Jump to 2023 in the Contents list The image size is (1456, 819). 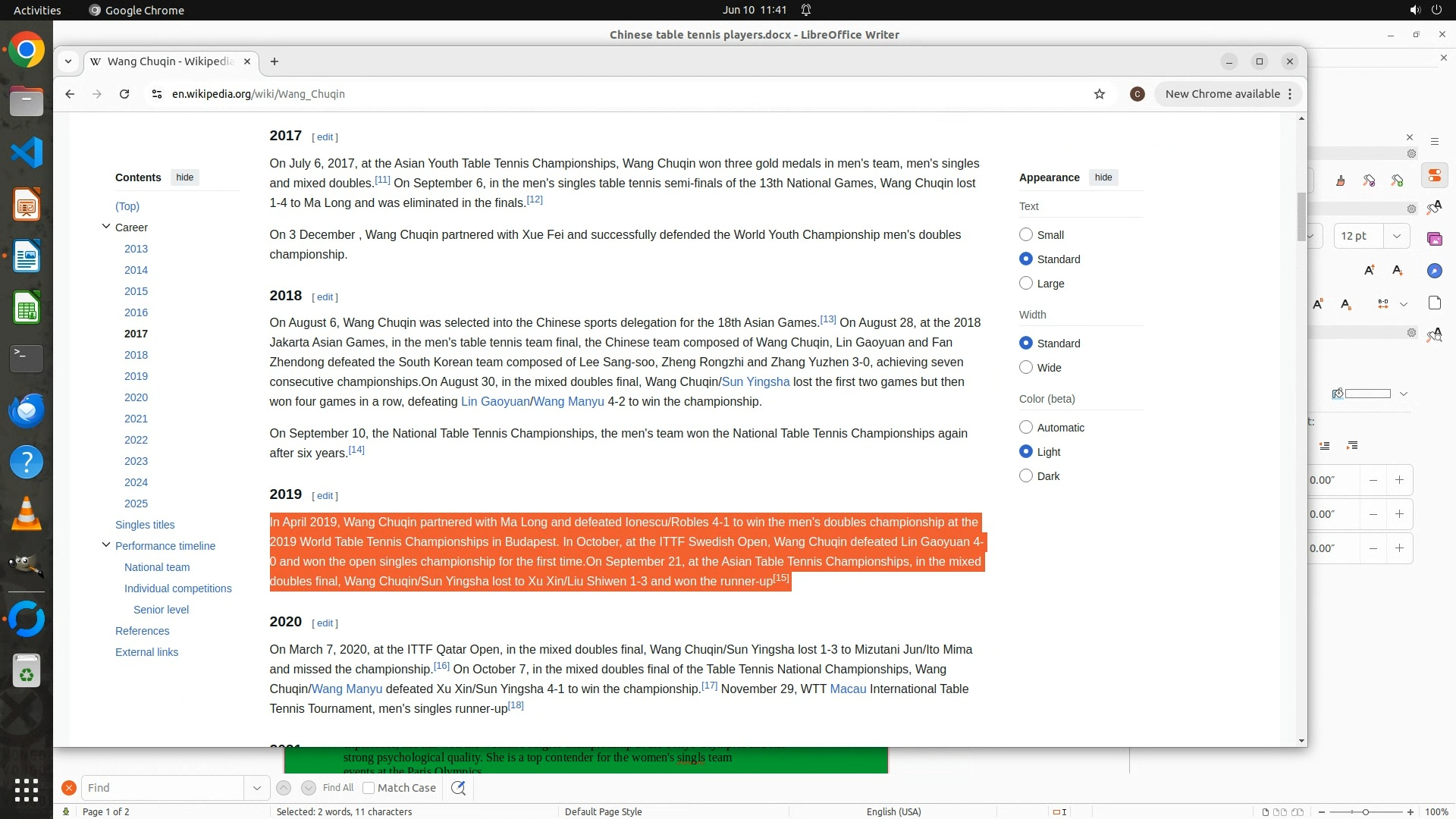pos(136,461)
